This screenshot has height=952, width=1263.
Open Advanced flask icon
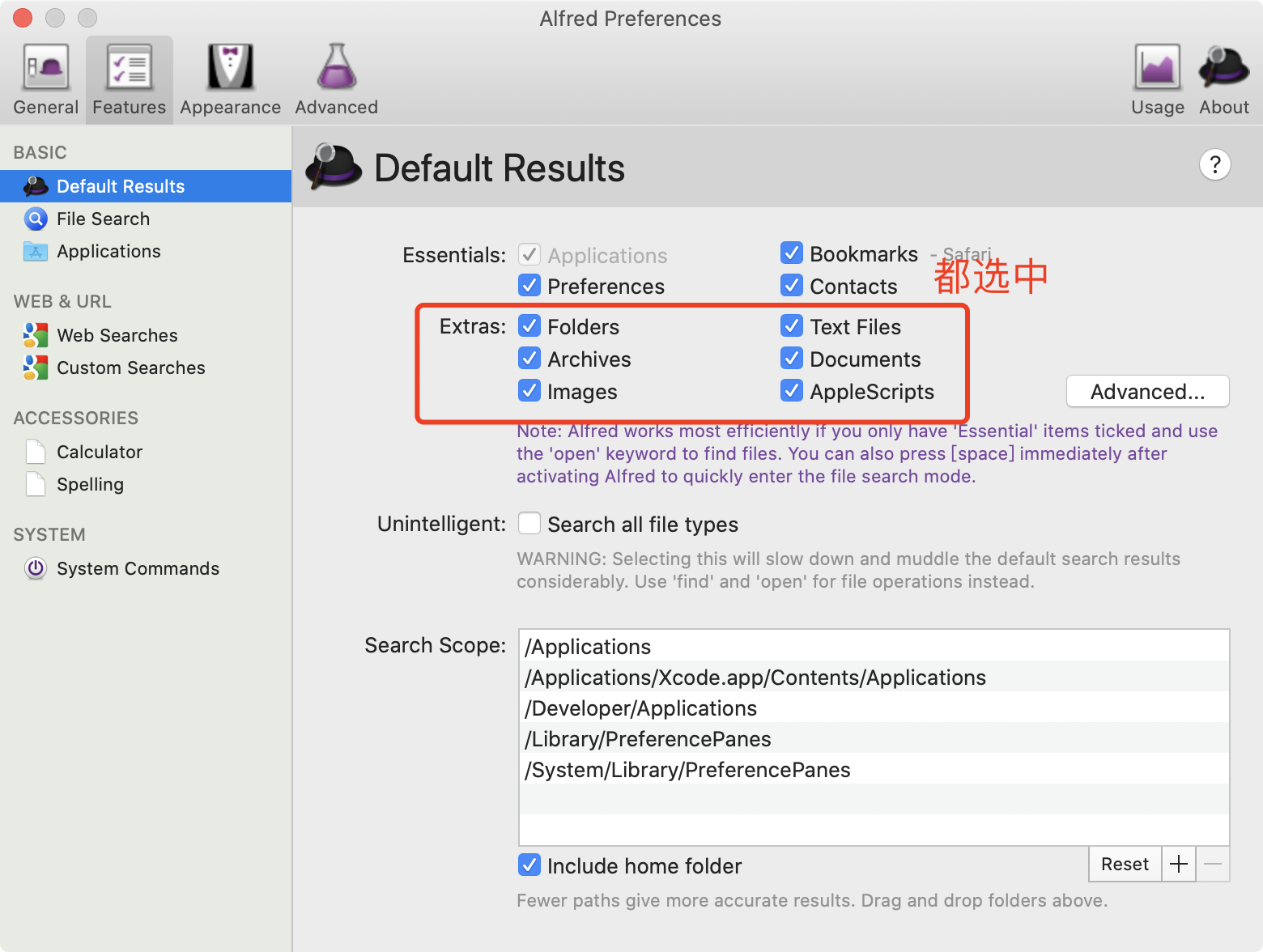(x=337, y=67)
